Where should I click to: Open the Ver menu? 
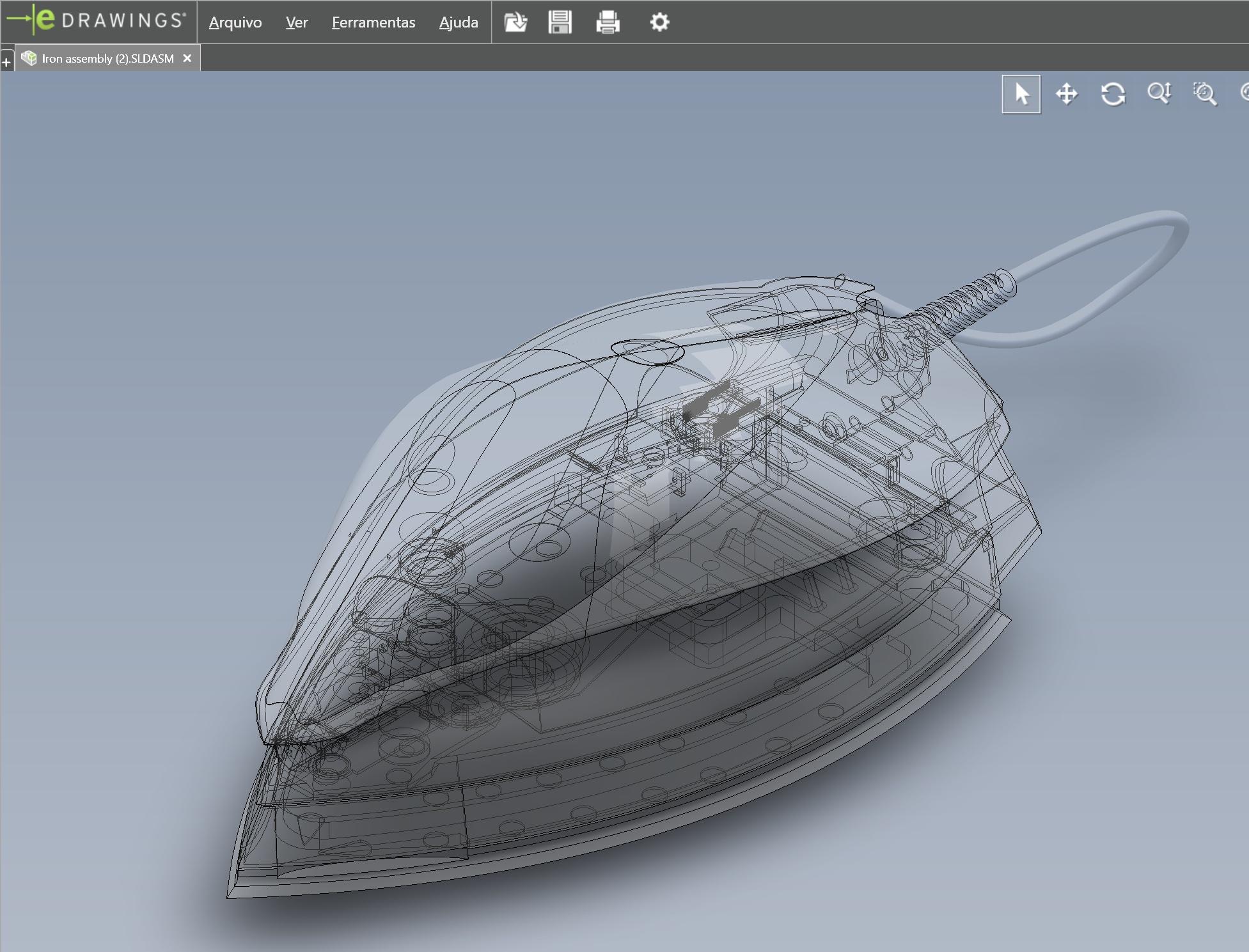[x=297, y=22]
